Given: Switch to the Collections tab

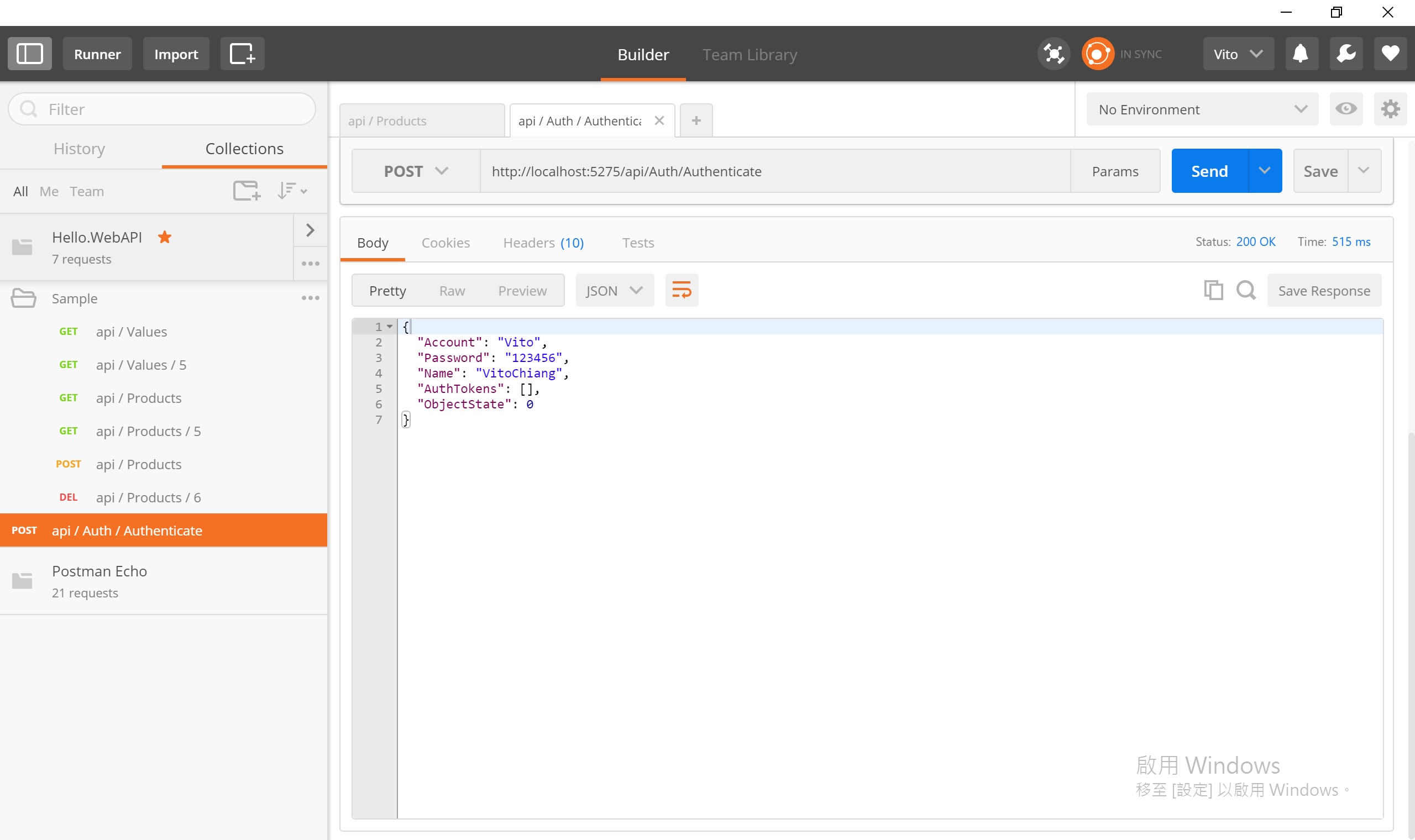Looking at the screenshot, I should tap(244, 148).
